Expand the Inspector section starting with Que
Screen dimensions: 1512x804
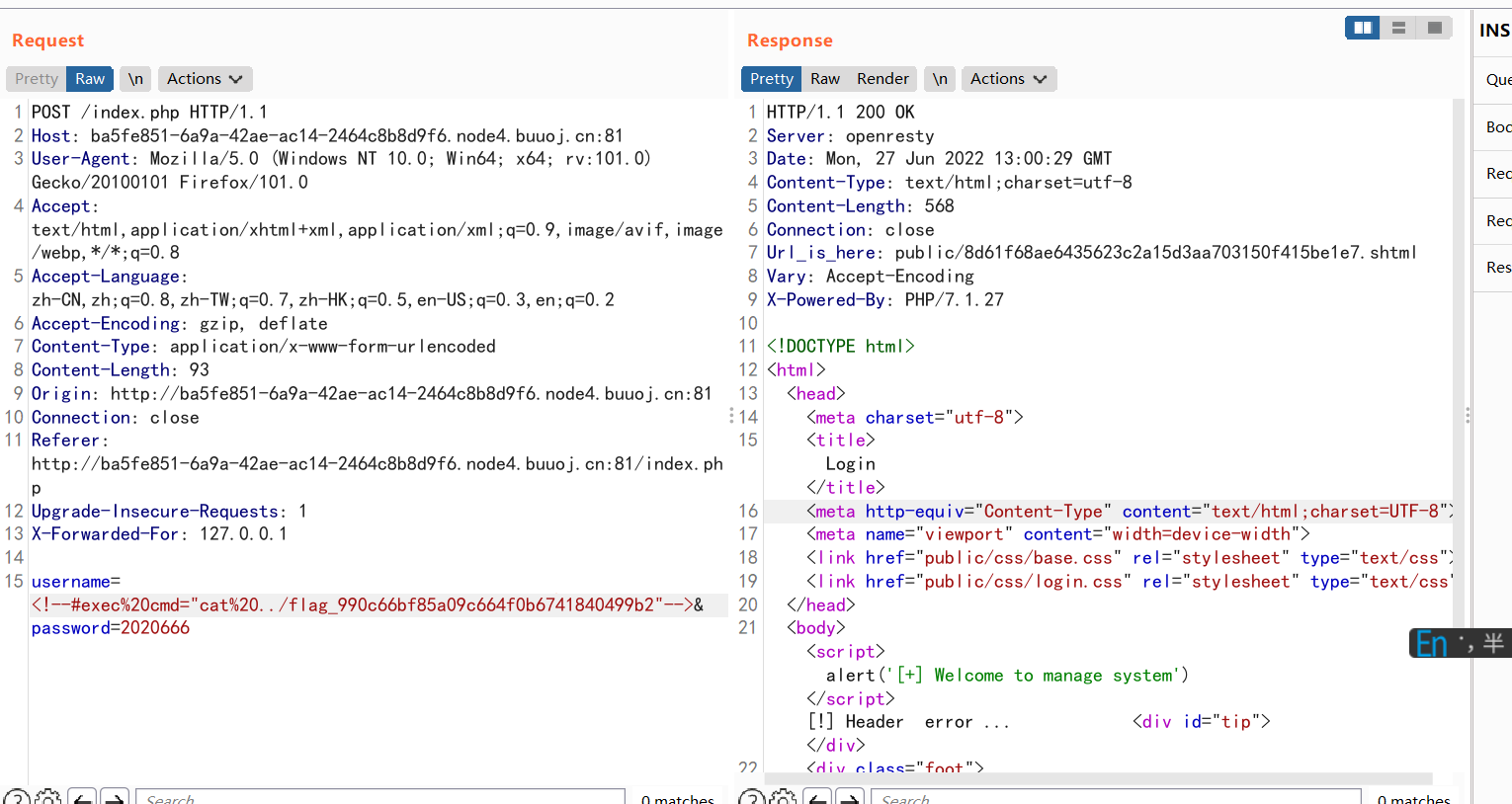point(1497,79)
